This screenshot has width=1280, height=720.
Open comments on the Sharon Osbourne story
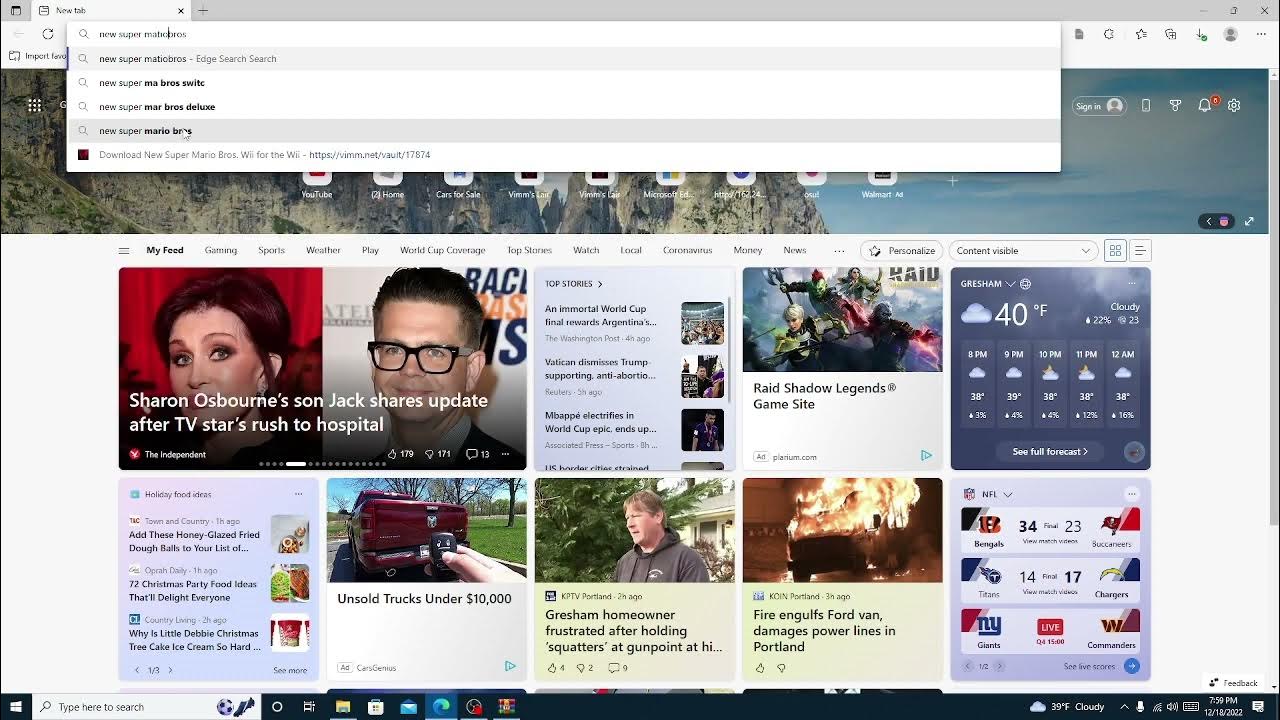(x=478, y=454)
